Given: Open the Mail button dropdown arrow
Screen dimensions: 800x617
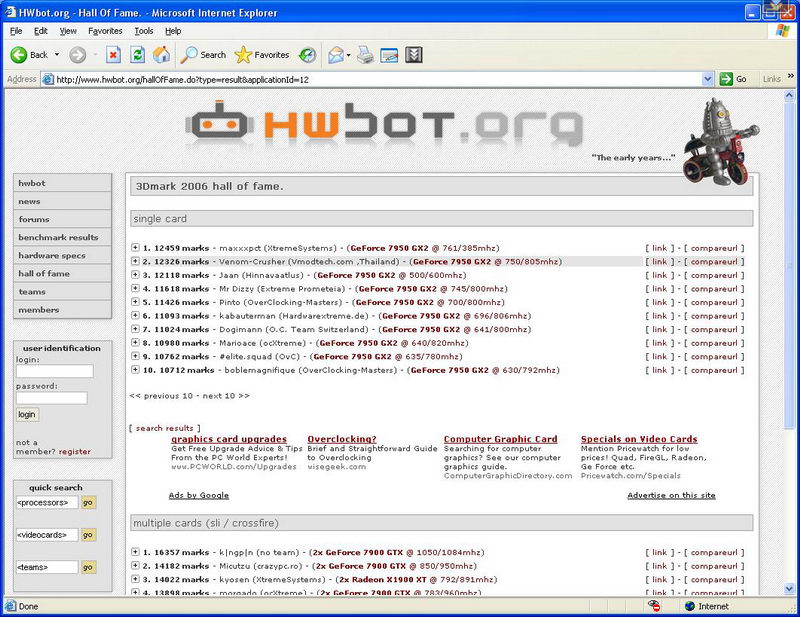Looking at the screenshot, I should pos(348,55).
